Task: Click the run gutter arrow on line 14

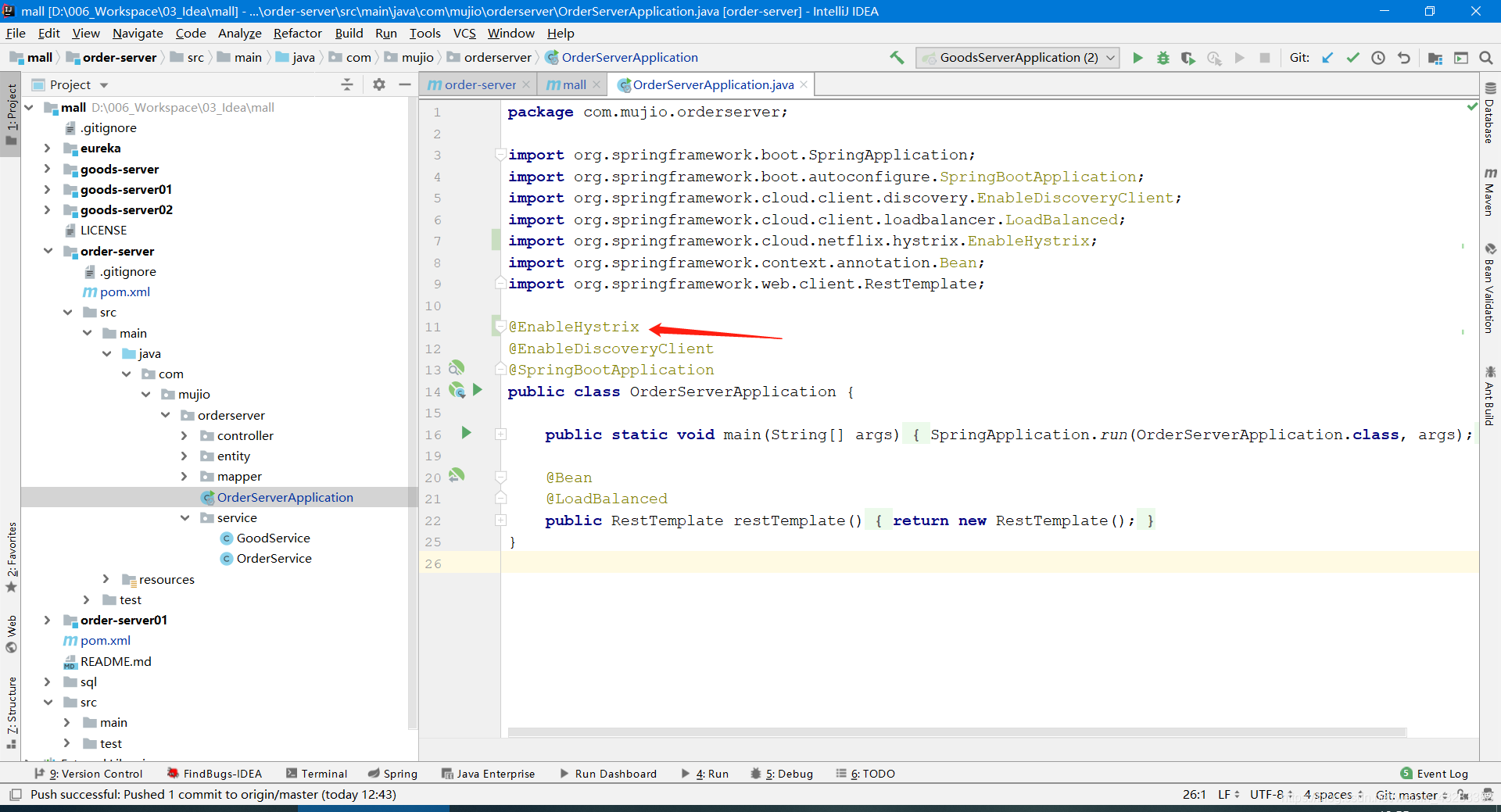Action: (478, 389)
